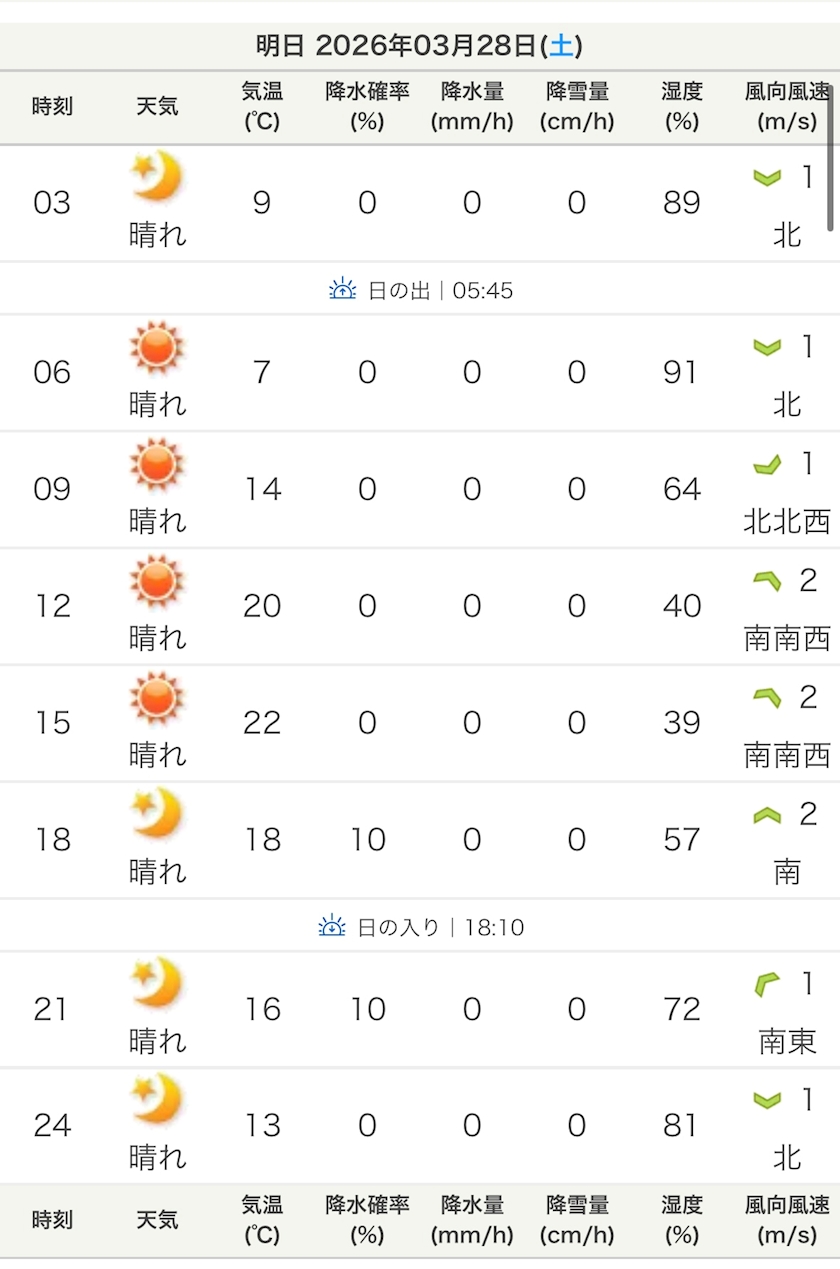Image resolution: width=840 pixels, height=1269 pixels.
Task: Click the wind direction arrow at 09
Action: tap(767, 465)
